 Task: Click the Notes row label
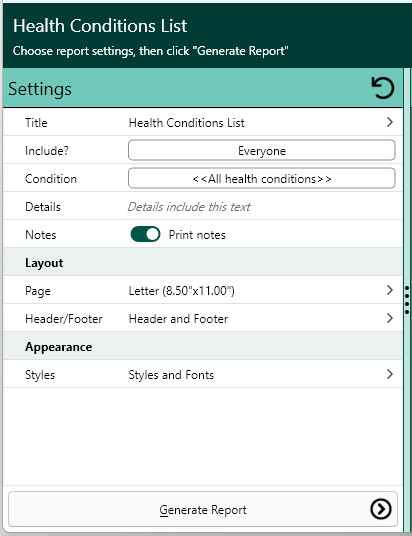pos(41,235)
